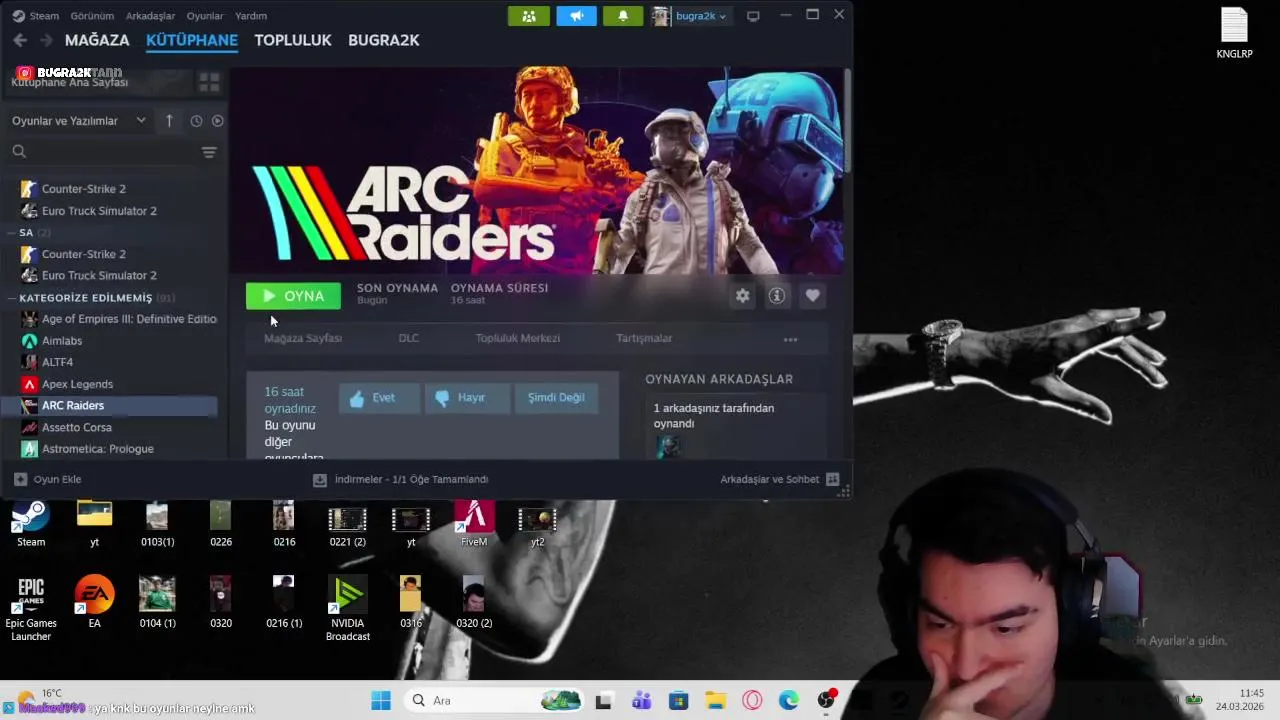Image resolution: width=1280 pixels, height=720 pixels.
Task: Select Apex Legends in library list
Action: [x=77, y=384]
